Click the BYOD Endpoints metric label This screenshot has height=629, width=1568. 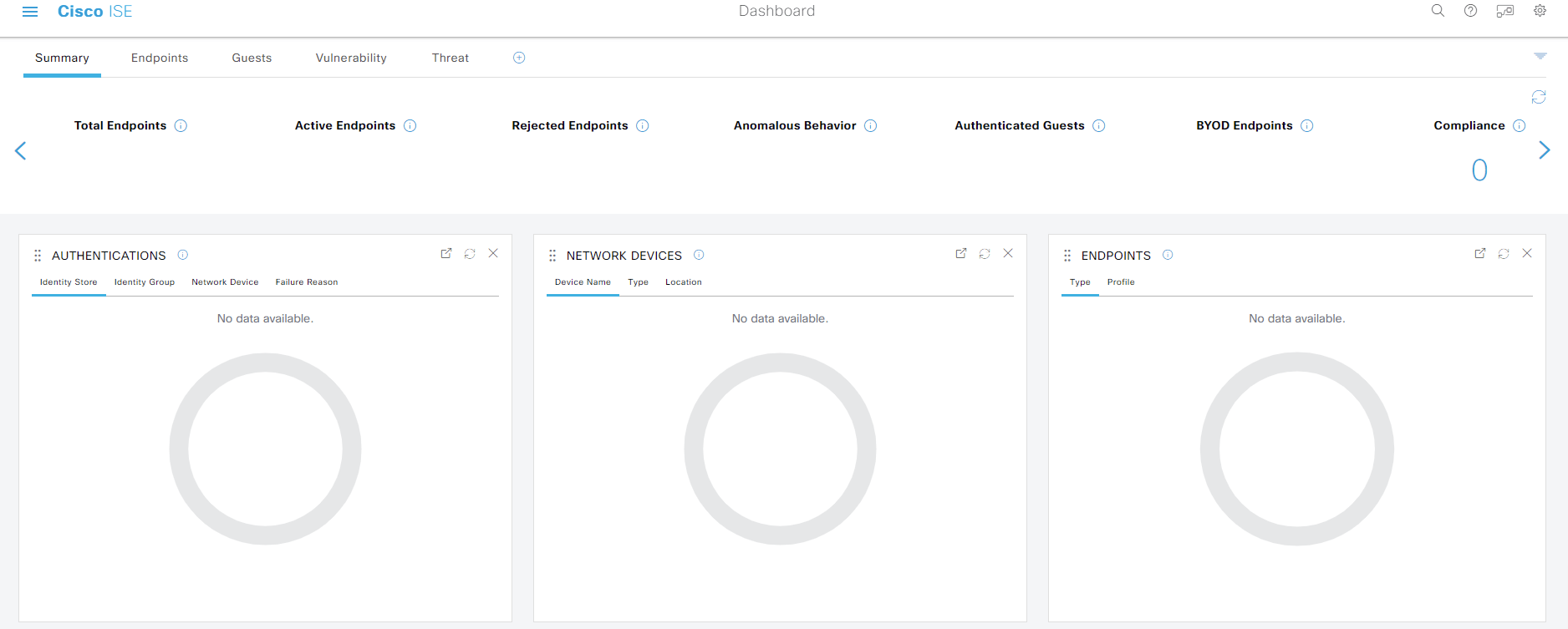[x=1245, y=125]
